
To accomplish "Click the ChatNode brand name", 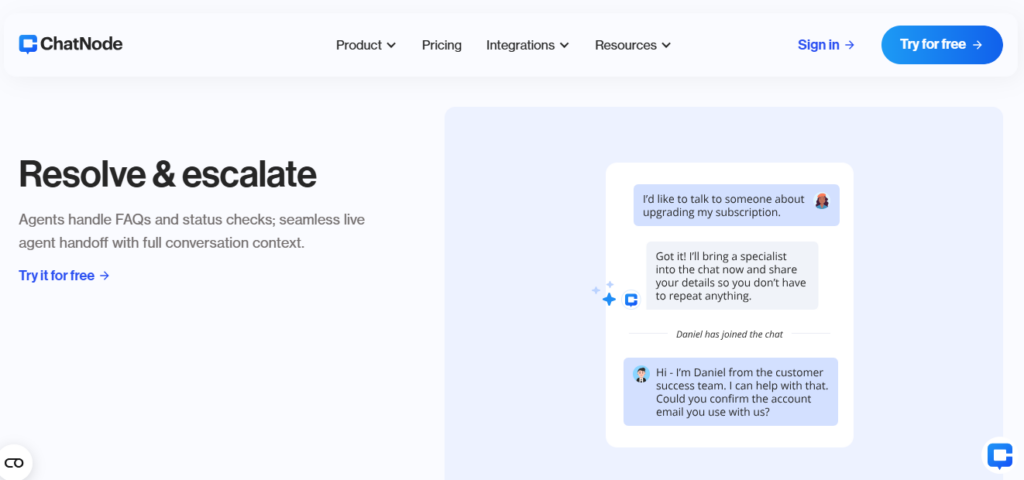I will [81, 44].
